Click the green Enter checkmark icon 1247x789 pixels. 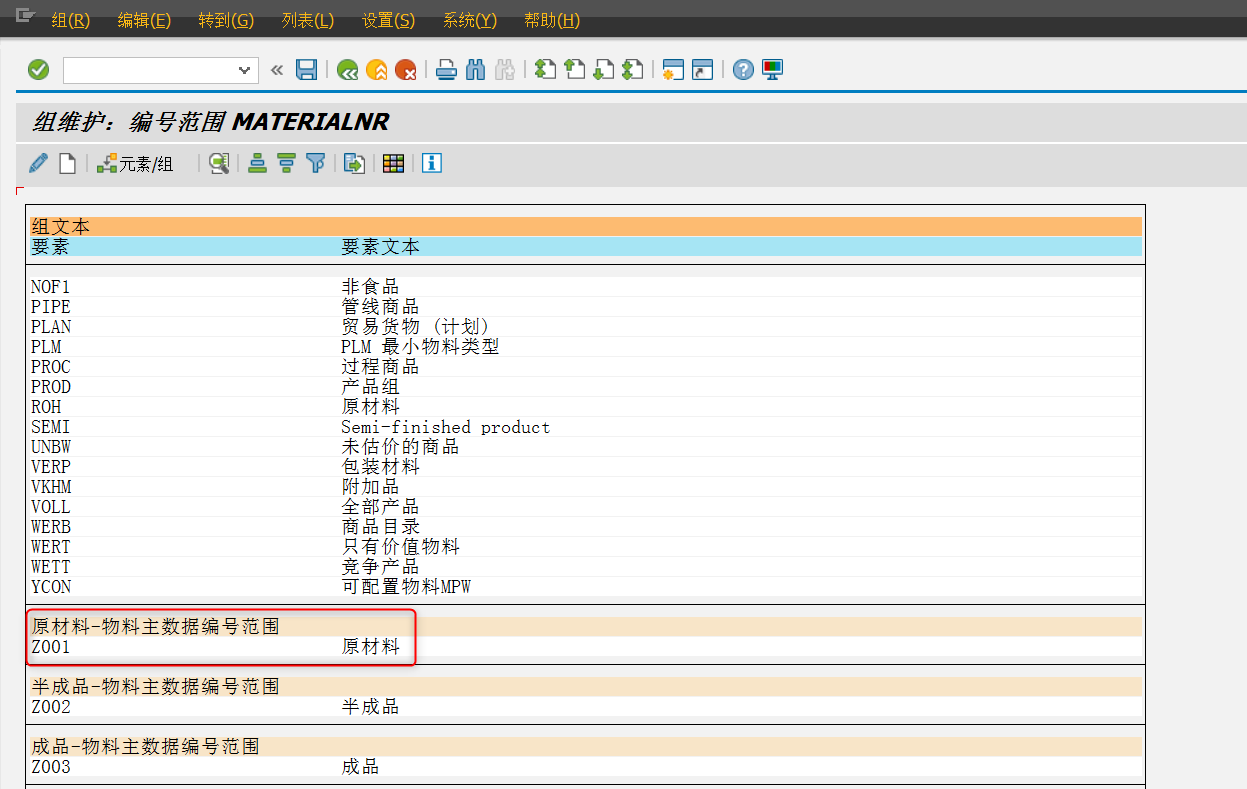[x=39, y=69]
